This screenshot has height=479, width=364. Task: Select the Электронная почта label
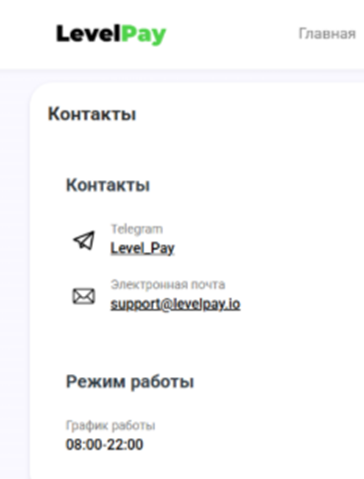coord(168,285)
